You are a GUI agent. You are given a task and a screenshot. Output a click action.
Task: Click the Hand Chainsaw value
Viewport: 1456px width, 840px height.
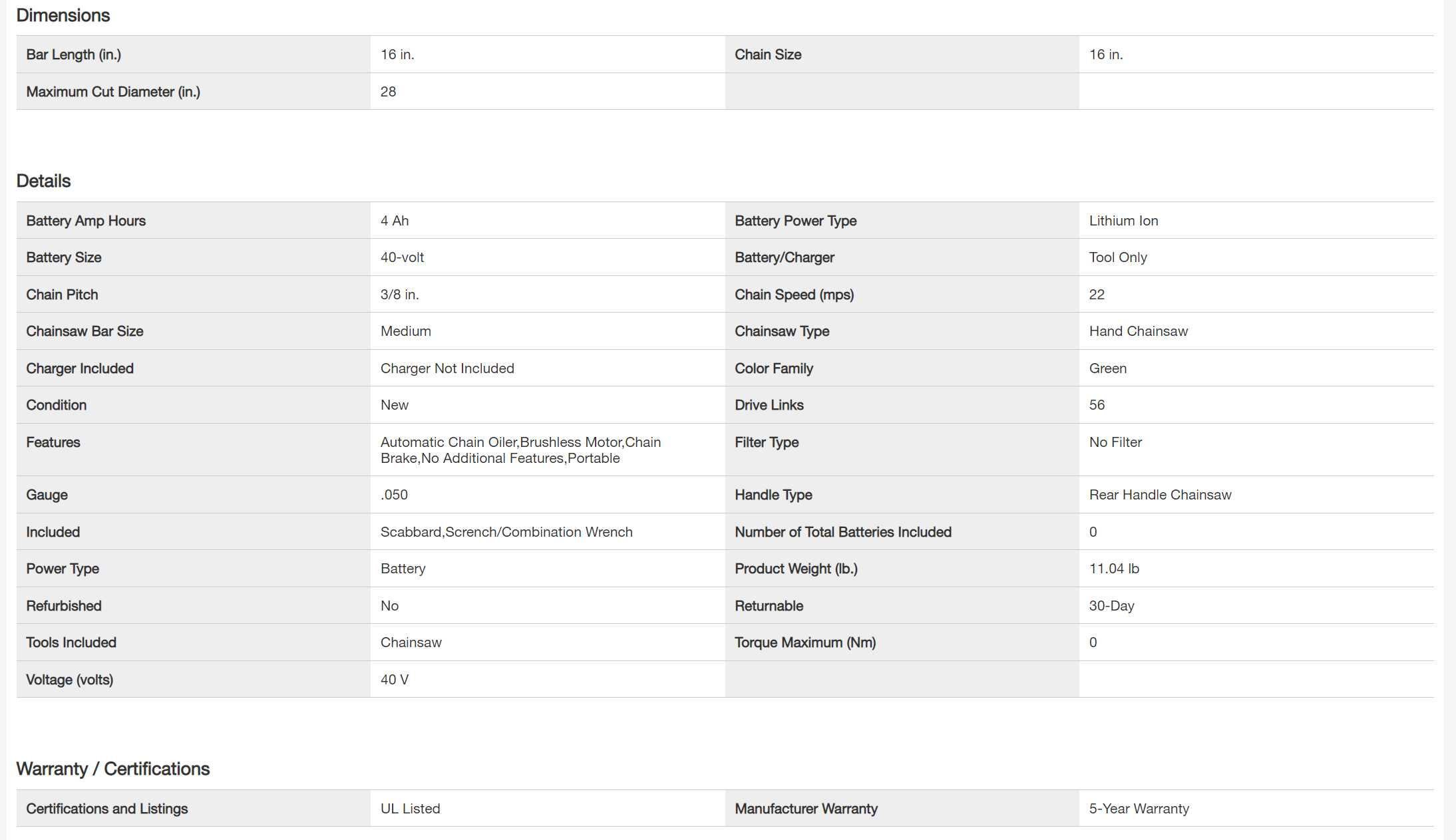point(1138,331)
